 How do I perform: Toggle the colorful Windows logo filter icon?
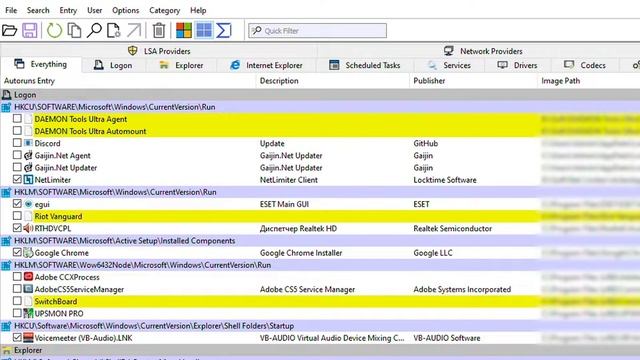pyautogui.click(x=184, y=31)
